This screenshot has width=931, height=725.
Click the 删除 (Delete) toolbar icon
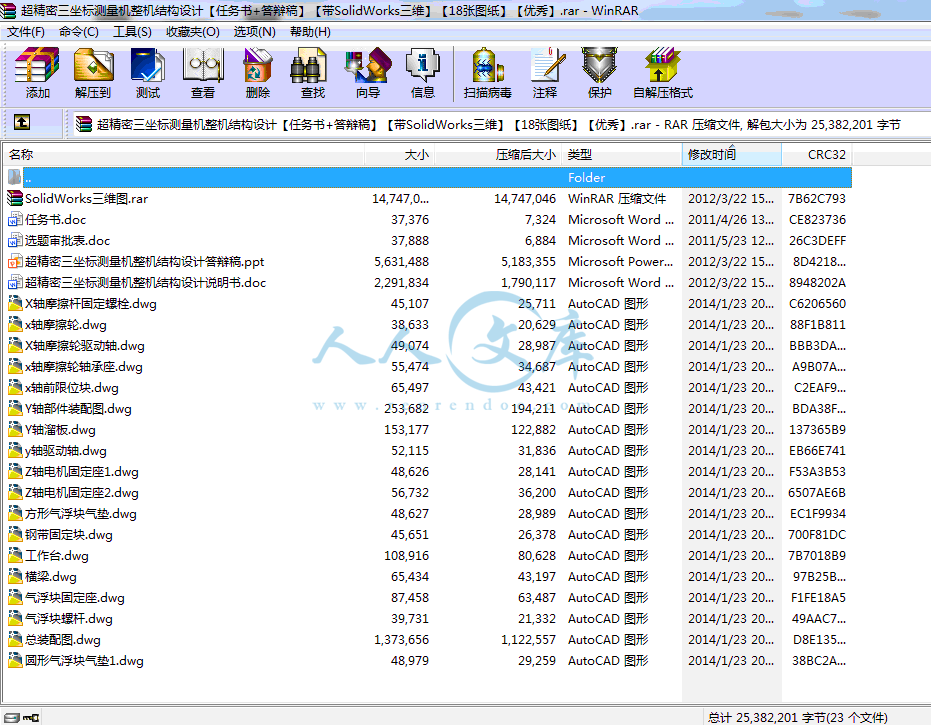pos(258,65)
